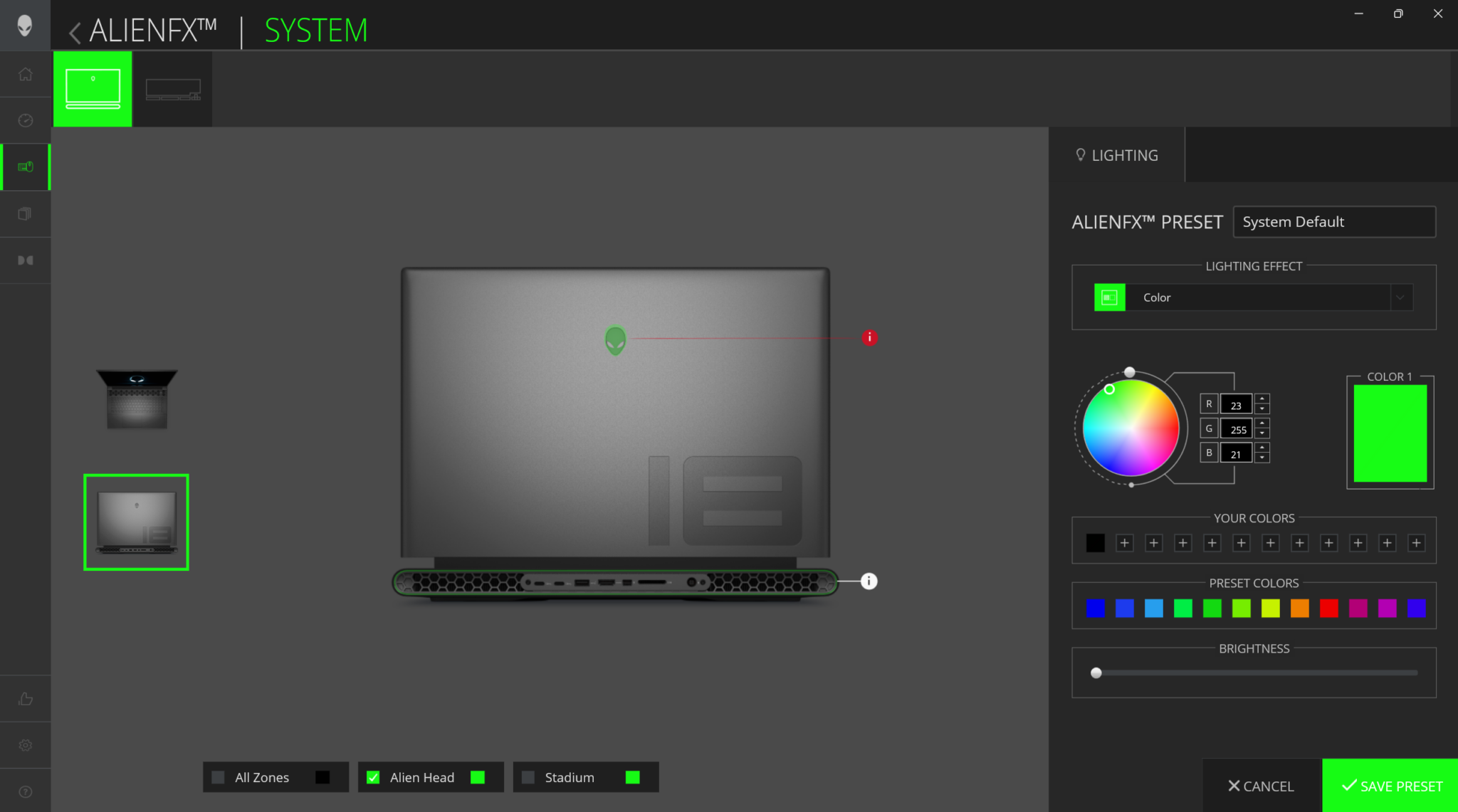Go back with the AlienFX arrow

coord(75,32)
